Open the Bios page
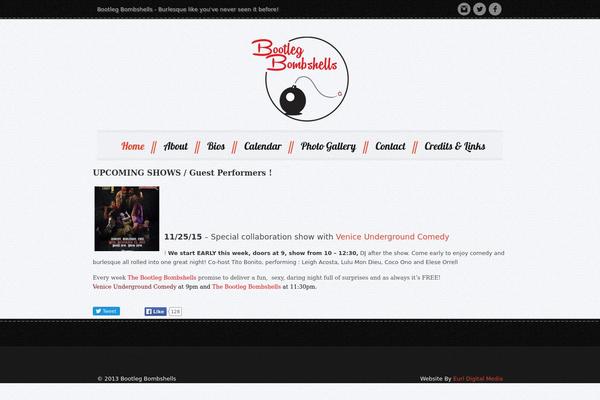The image size is (600, 400). (x=216, y=146)
